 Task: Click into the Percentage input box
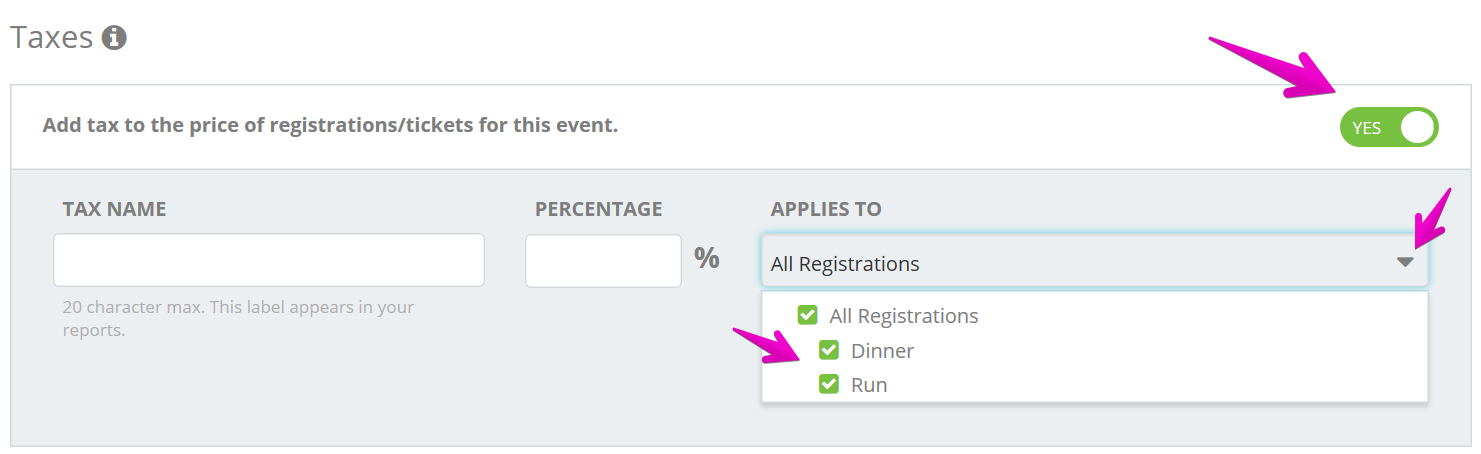click(603, 260)
